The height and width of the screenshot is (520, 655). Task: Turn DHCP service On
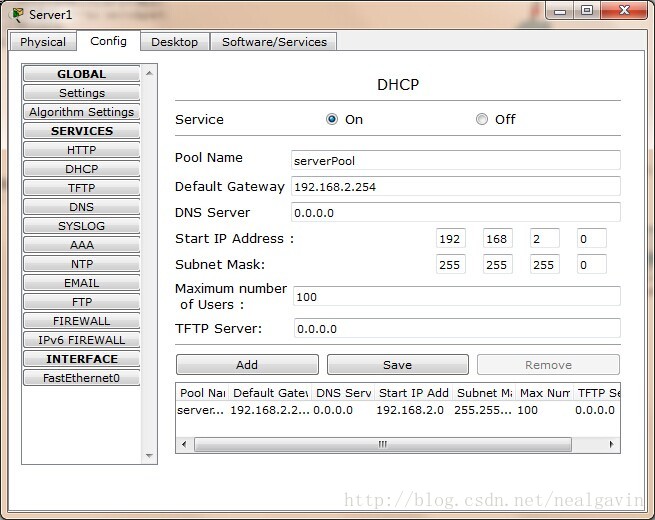click(x=332, y=119)
